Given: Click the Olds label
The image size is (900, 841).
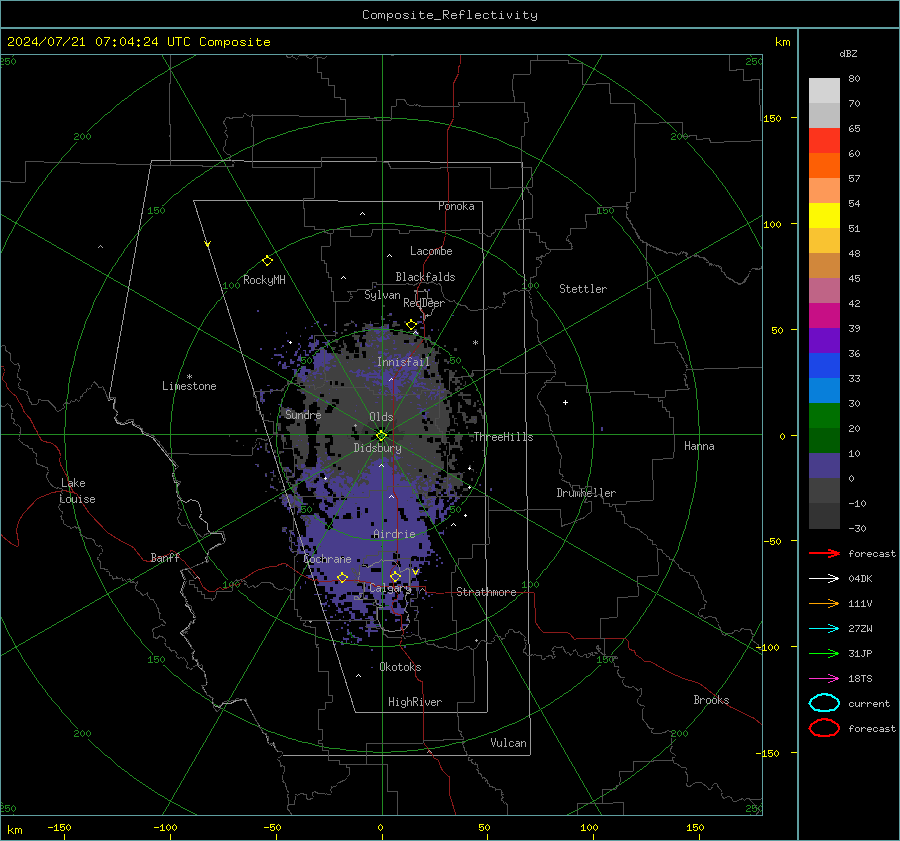Looking at the screenshot, I should (381, 417).
